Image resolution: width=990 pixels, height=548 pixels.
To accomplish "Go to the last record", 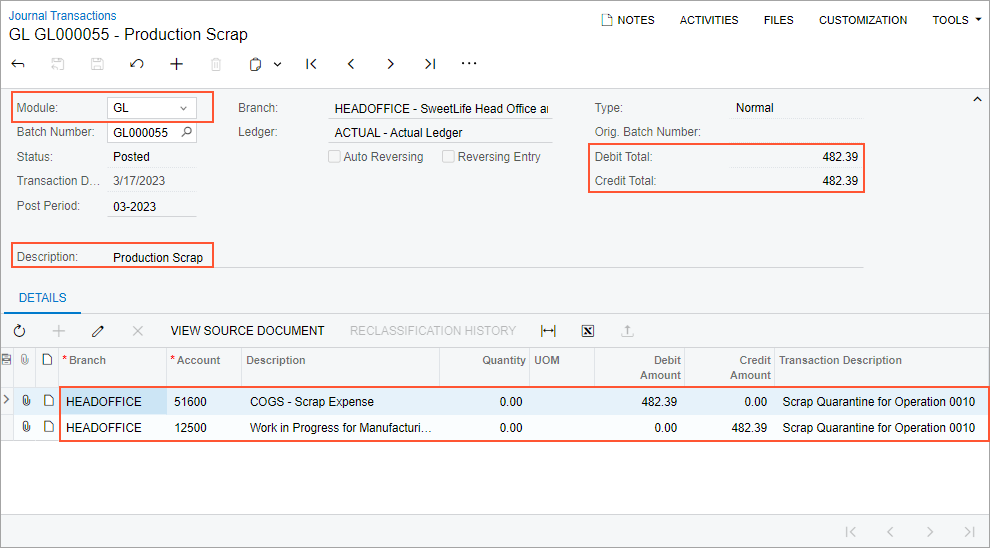I will pos(430,64).
